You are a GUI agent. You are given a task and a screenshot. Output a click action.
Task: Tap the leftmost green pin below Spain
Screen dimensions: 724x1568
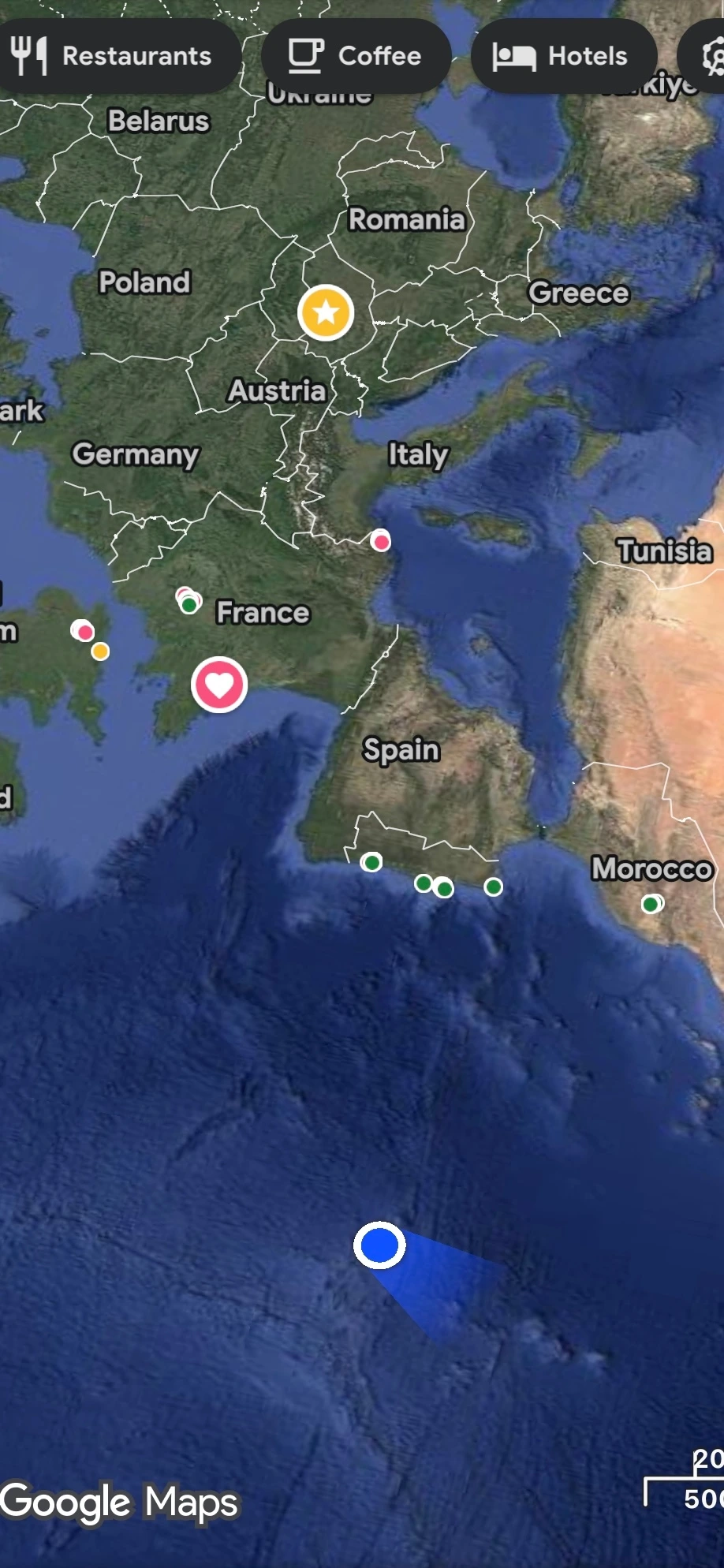click(371, 862)
